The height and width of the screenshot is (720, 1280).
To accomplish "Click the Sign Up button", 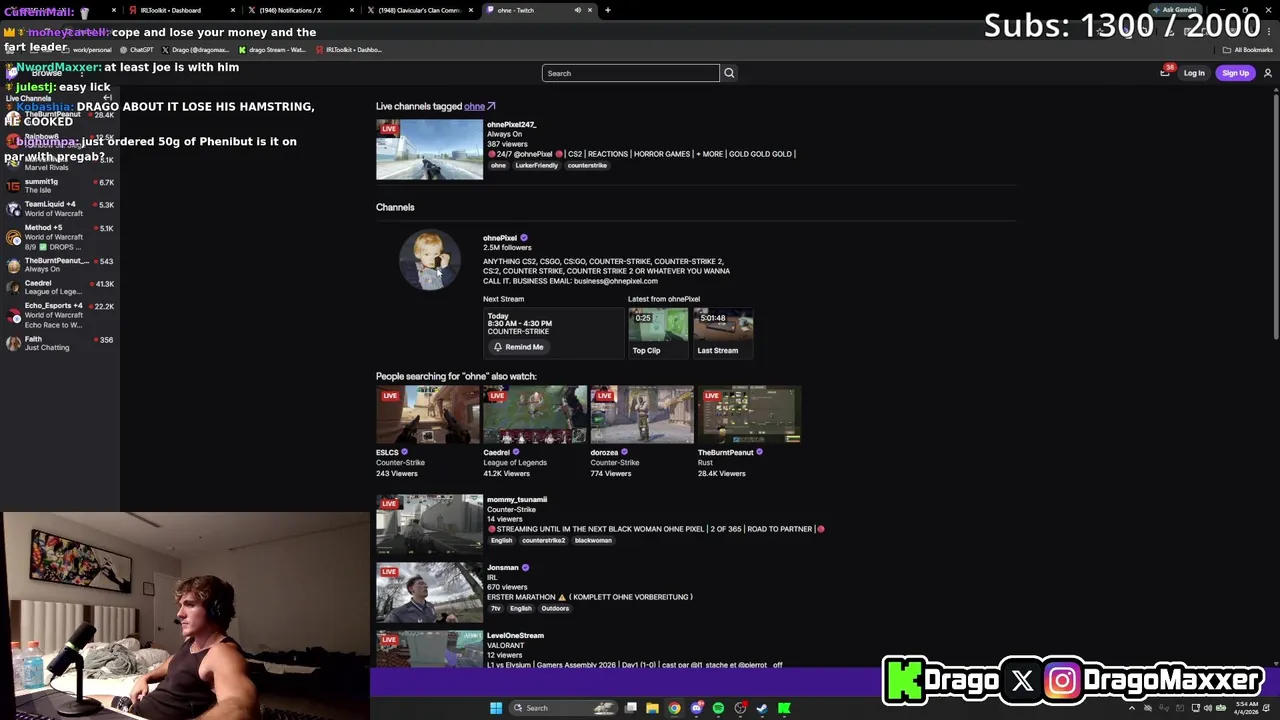I will click(1235, 73).
